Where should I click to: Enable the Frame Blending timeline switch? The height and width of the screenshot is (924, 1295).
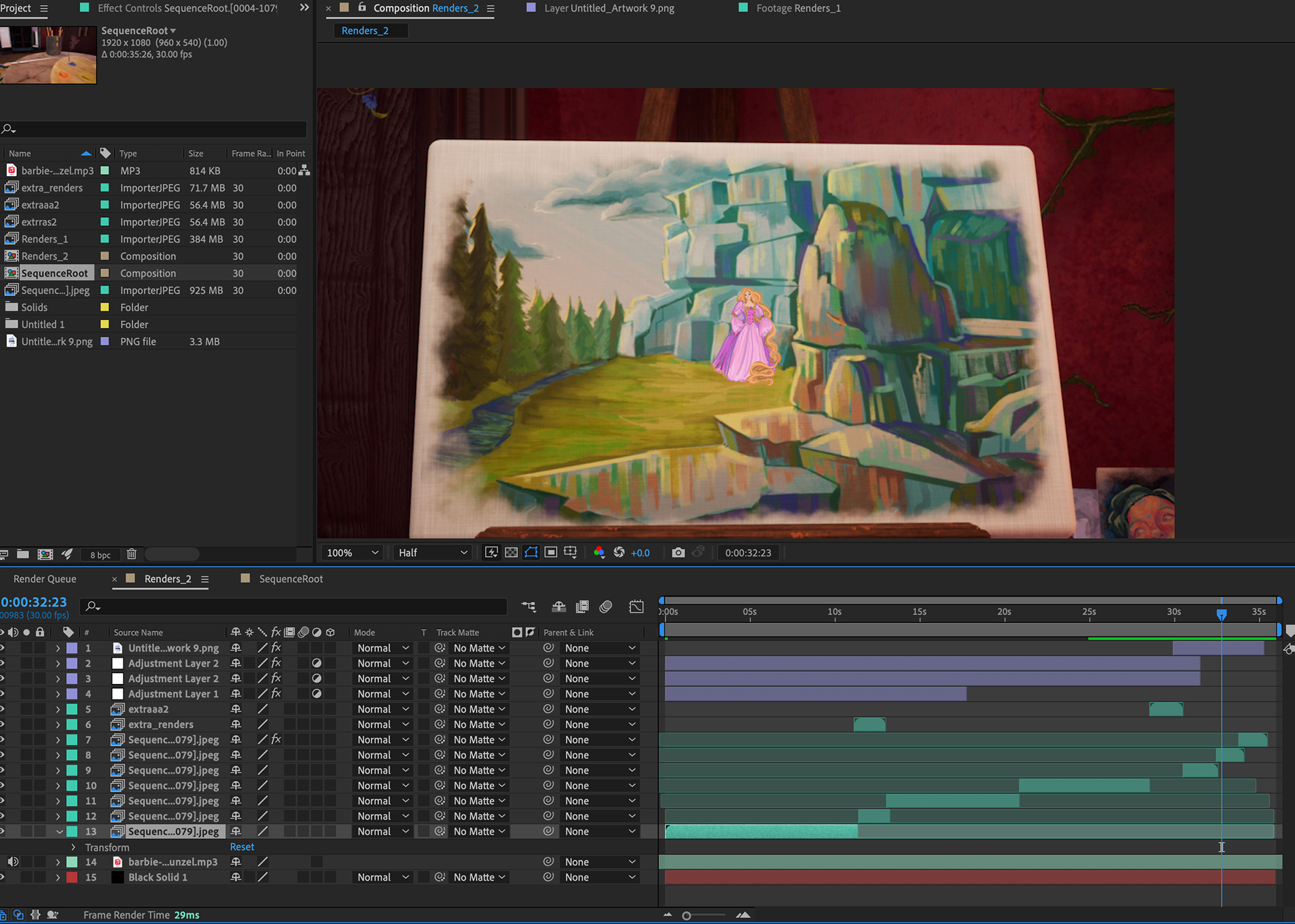[x=582, y=606]
